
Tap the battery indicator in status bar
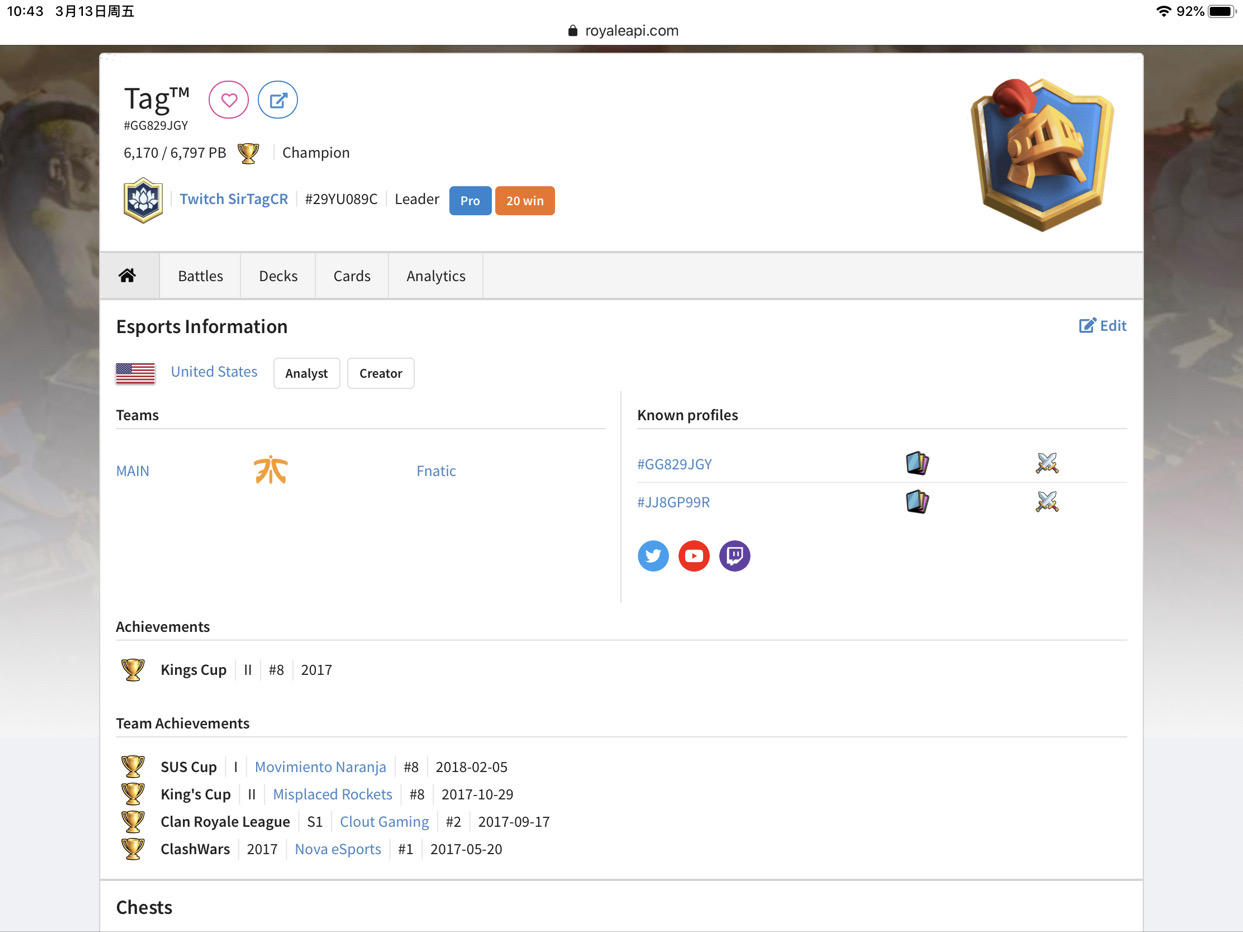1222,11
